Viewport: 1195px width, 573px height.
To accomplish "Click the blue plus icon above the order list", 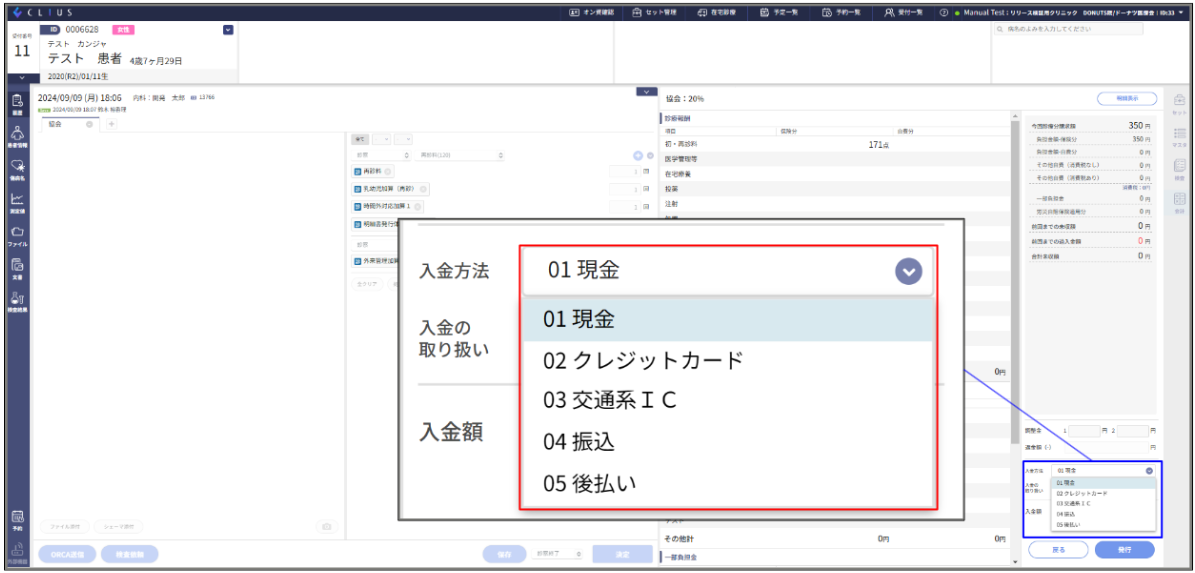I will click(638, 156).
